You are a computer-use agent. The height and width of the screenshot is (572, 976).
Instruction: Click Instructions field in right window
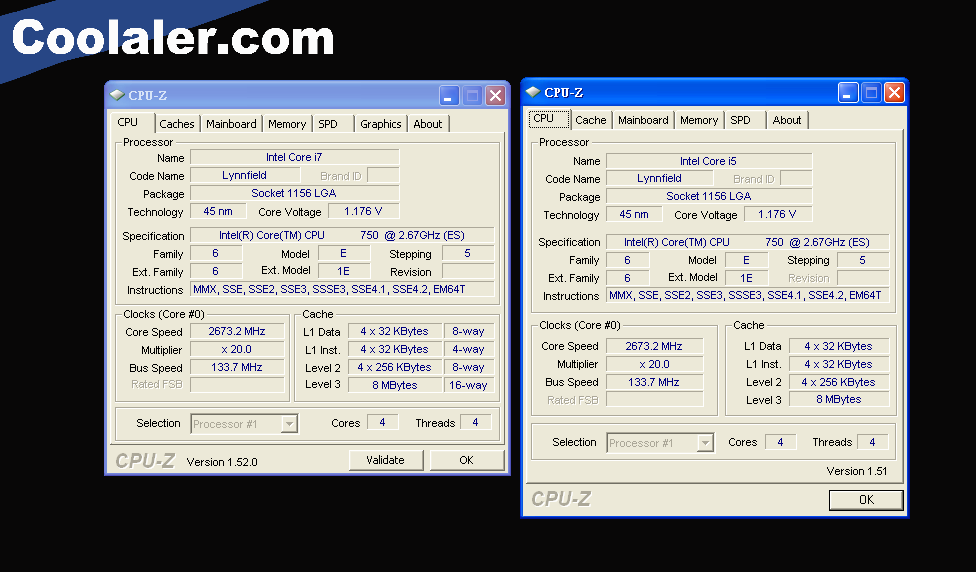point(748,296)
